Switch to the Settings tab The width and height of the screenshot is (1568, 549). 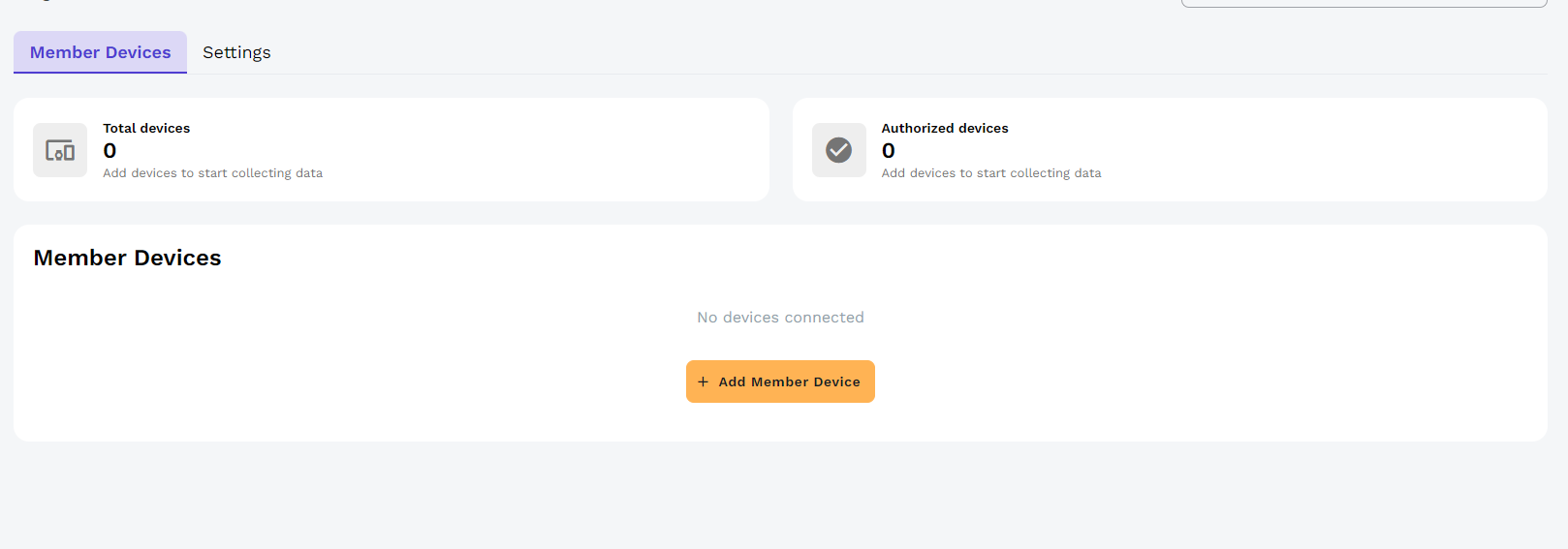tap(236, 52)
